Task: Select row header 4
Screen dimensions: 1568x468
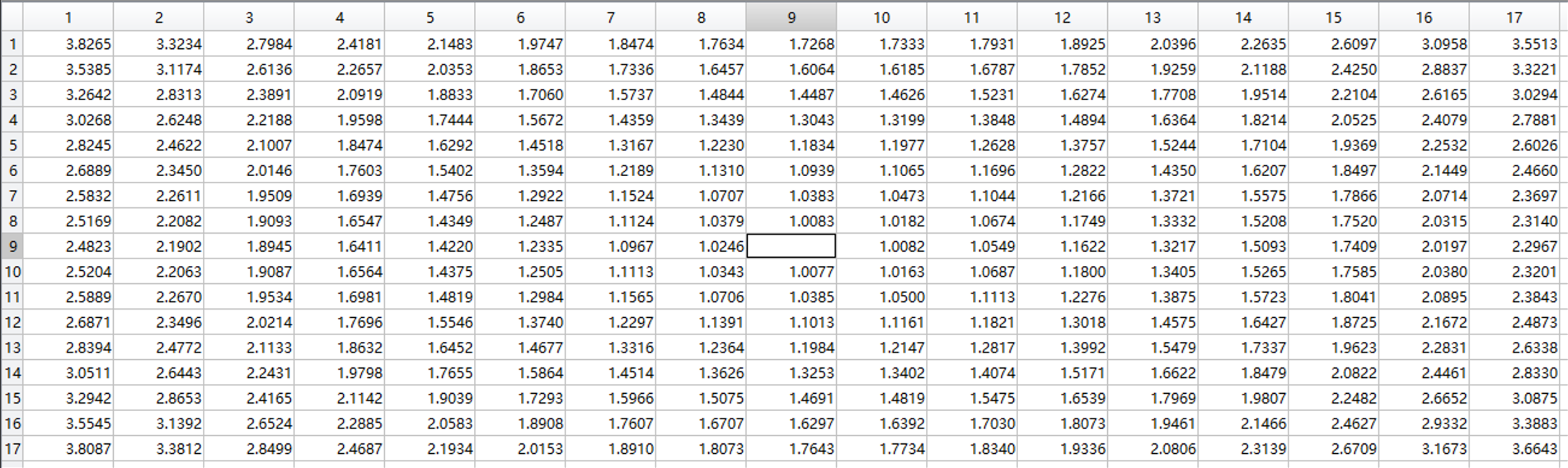Action: (12, 120)
